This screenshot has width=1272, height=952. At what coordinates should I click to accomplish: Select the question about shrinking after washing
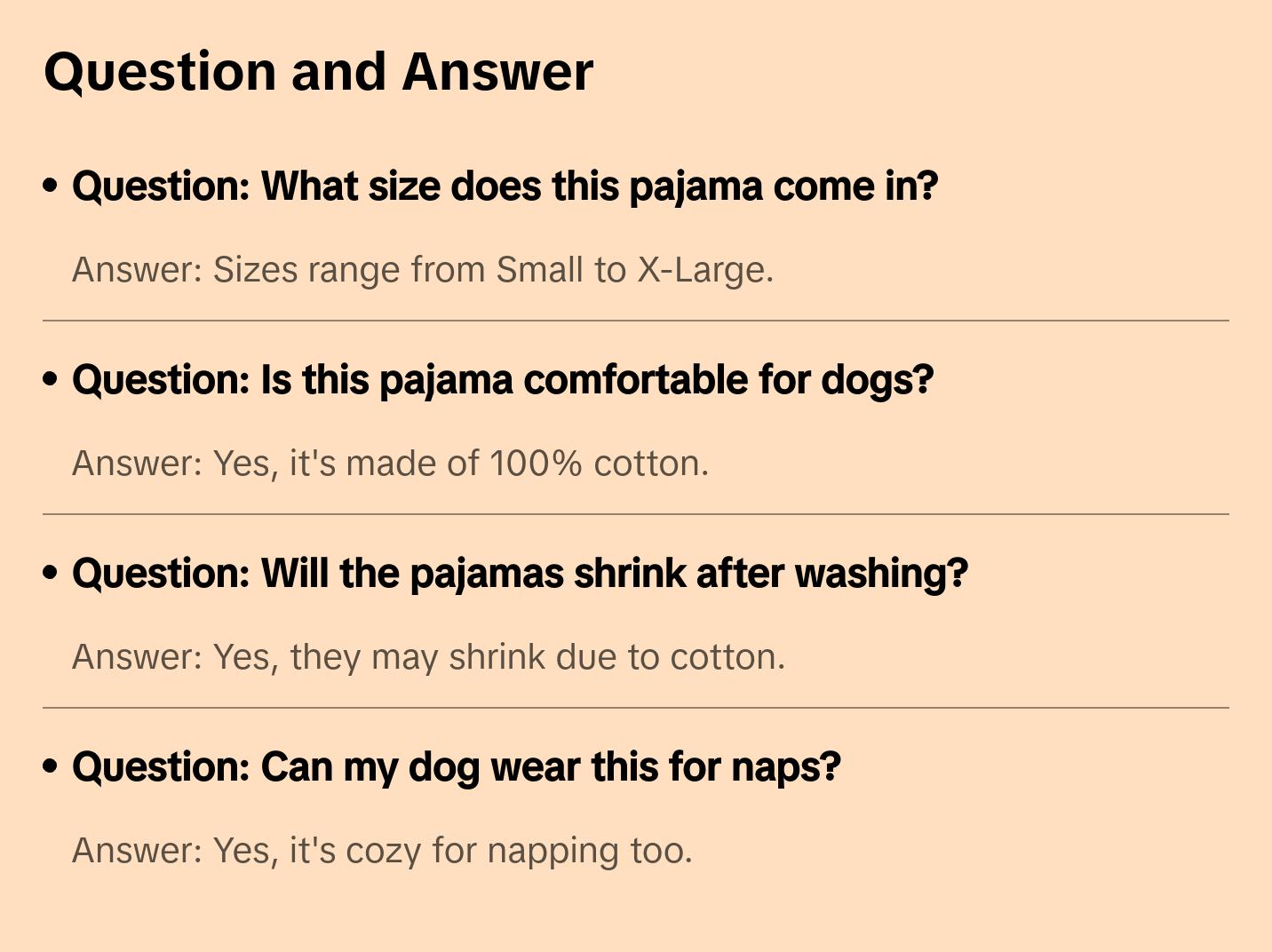click(x=520, y=574)
